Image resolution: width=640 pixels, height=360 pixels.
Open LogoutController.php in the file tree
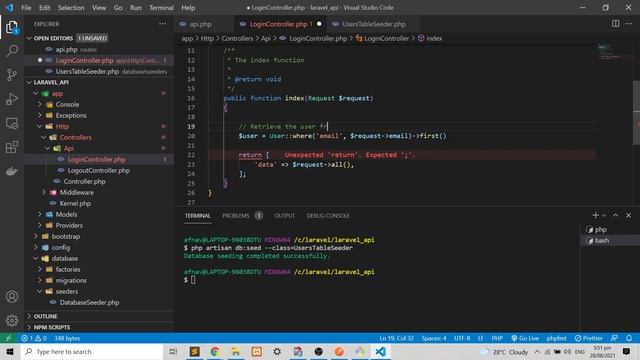pos(99,171)
